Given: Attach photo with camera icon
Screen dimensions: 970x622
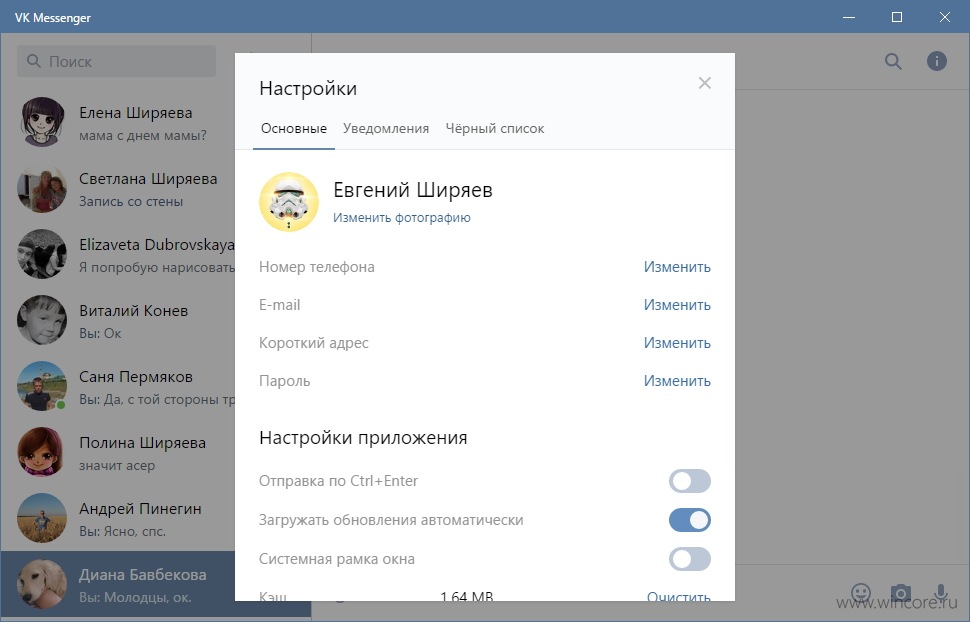Looking at the screenshot, I should [901, 593].
